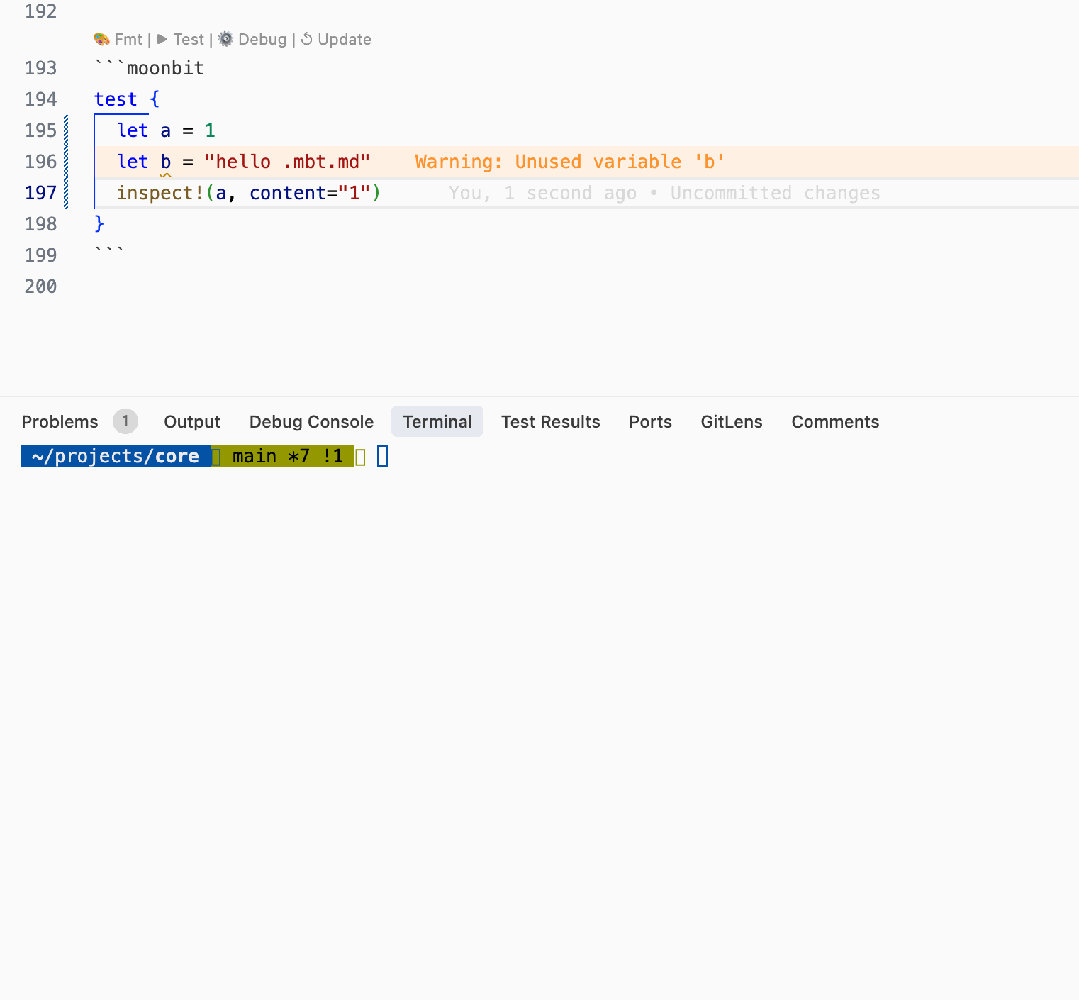Click the "Warning: Unused variable 'b'" inline message

coord(569,162)
